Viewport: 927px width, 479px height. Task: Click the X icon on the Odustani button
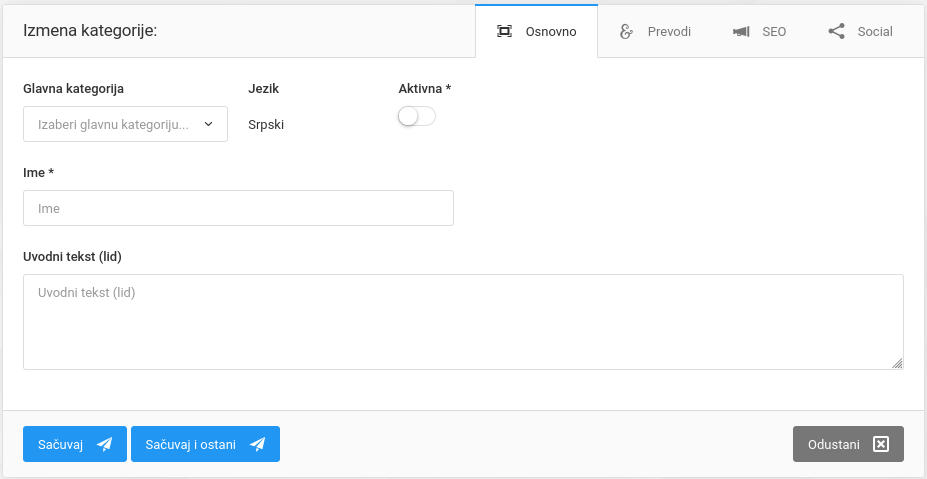[880, 445]
